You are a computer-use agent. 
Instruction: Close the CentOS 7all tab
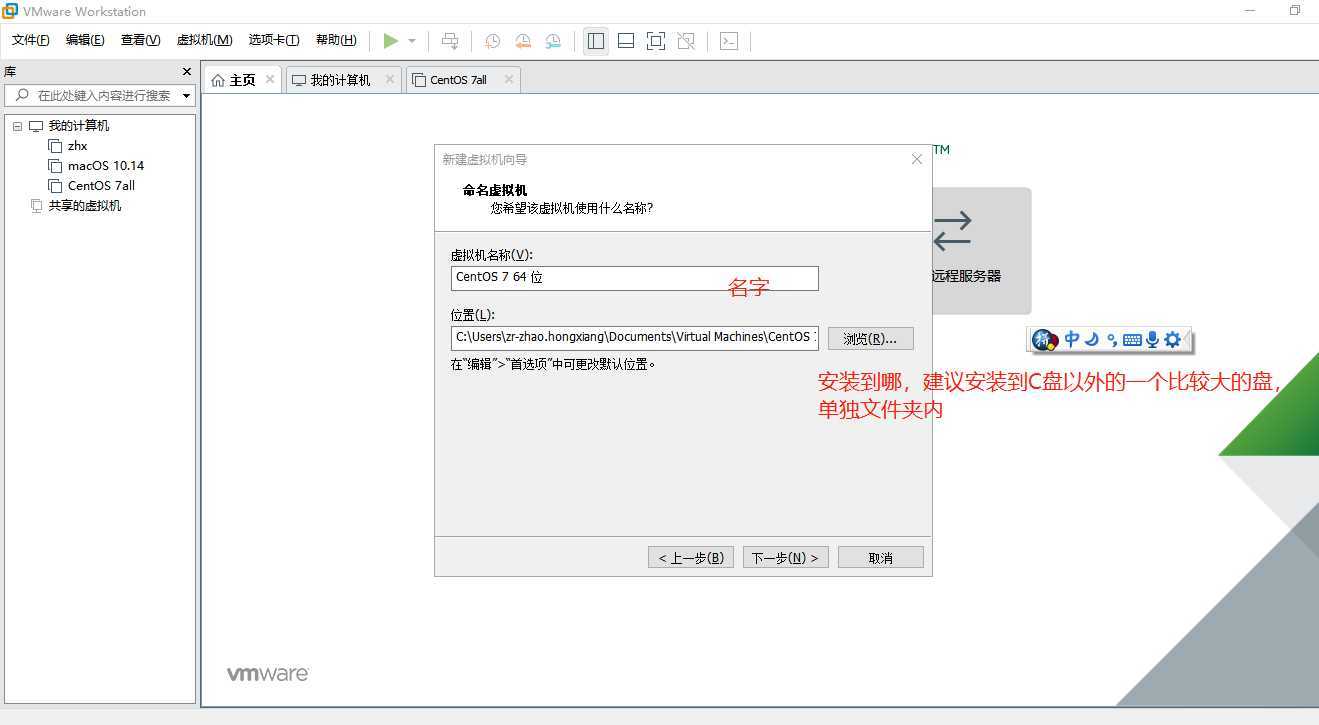point(508,80)
